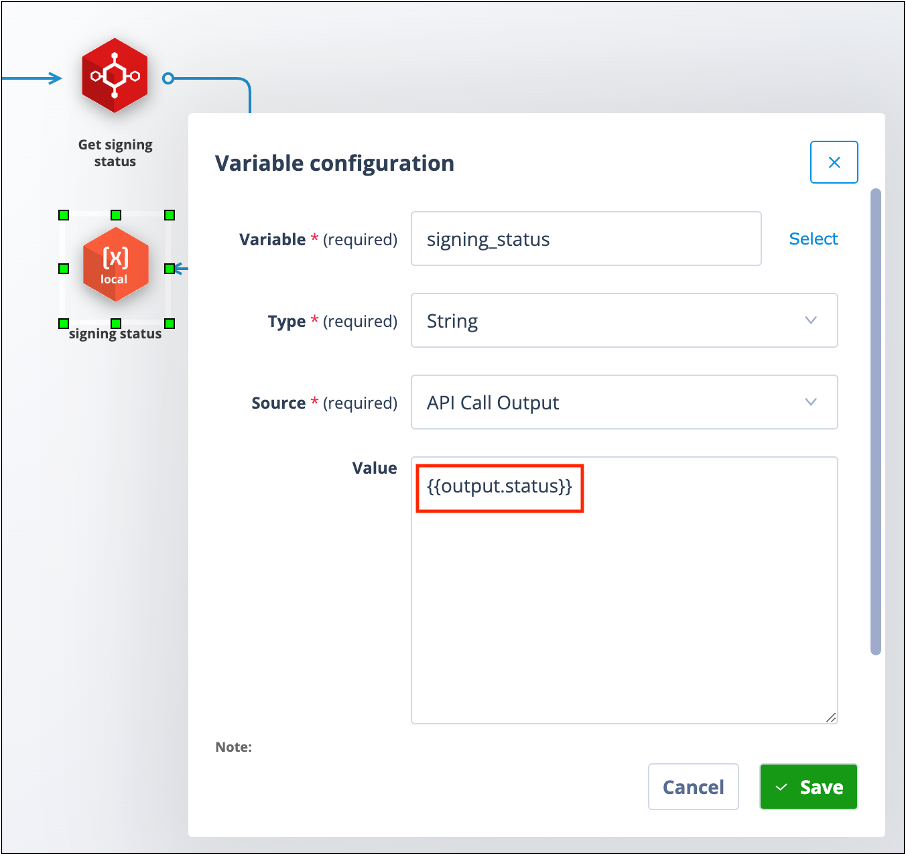
Task: Click the Variable name input field
Action: [586, 239]
